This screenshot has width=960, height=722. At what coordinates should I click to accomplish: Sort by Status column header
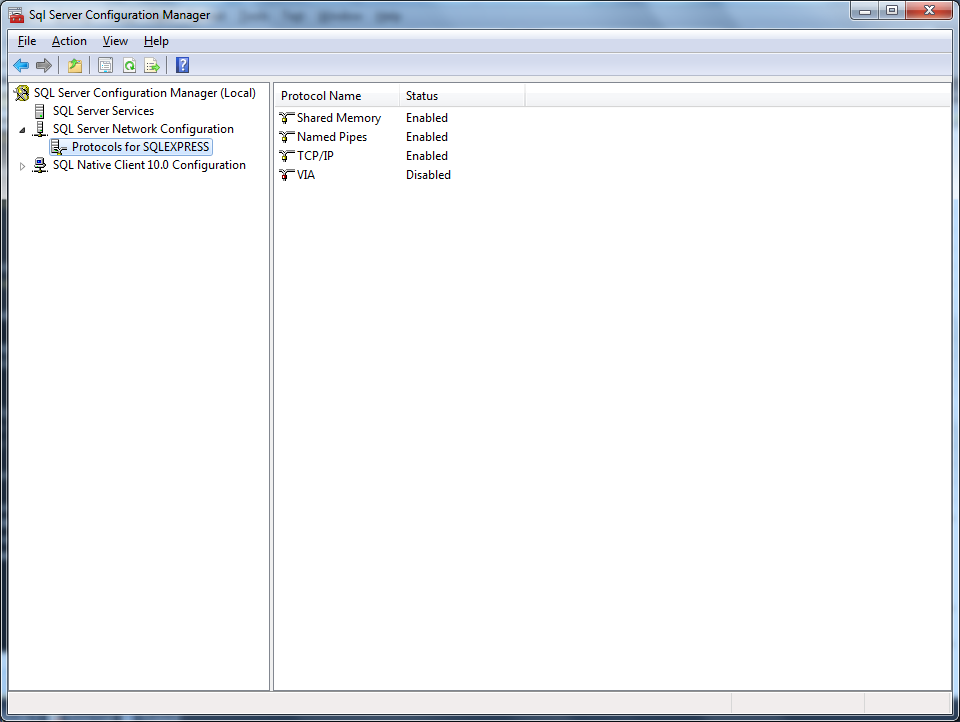[462, 96]
